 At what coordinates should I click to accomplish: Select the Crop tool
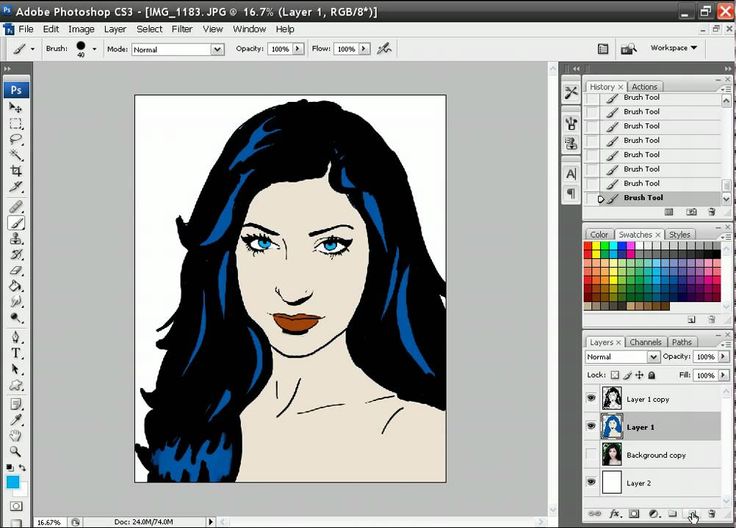[x=15, y=171]
